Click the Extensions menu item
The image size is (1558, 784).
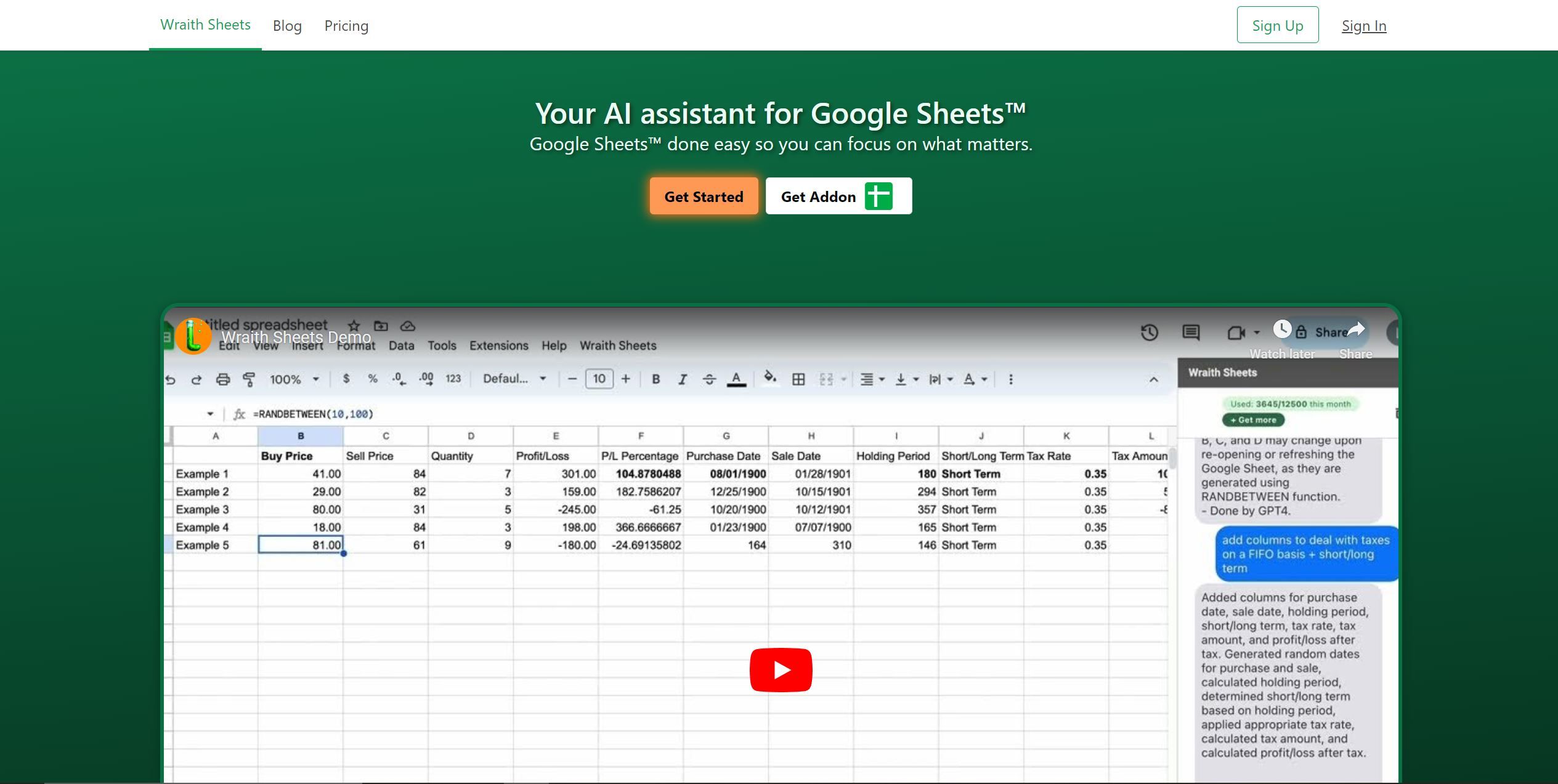coord(498,345)
